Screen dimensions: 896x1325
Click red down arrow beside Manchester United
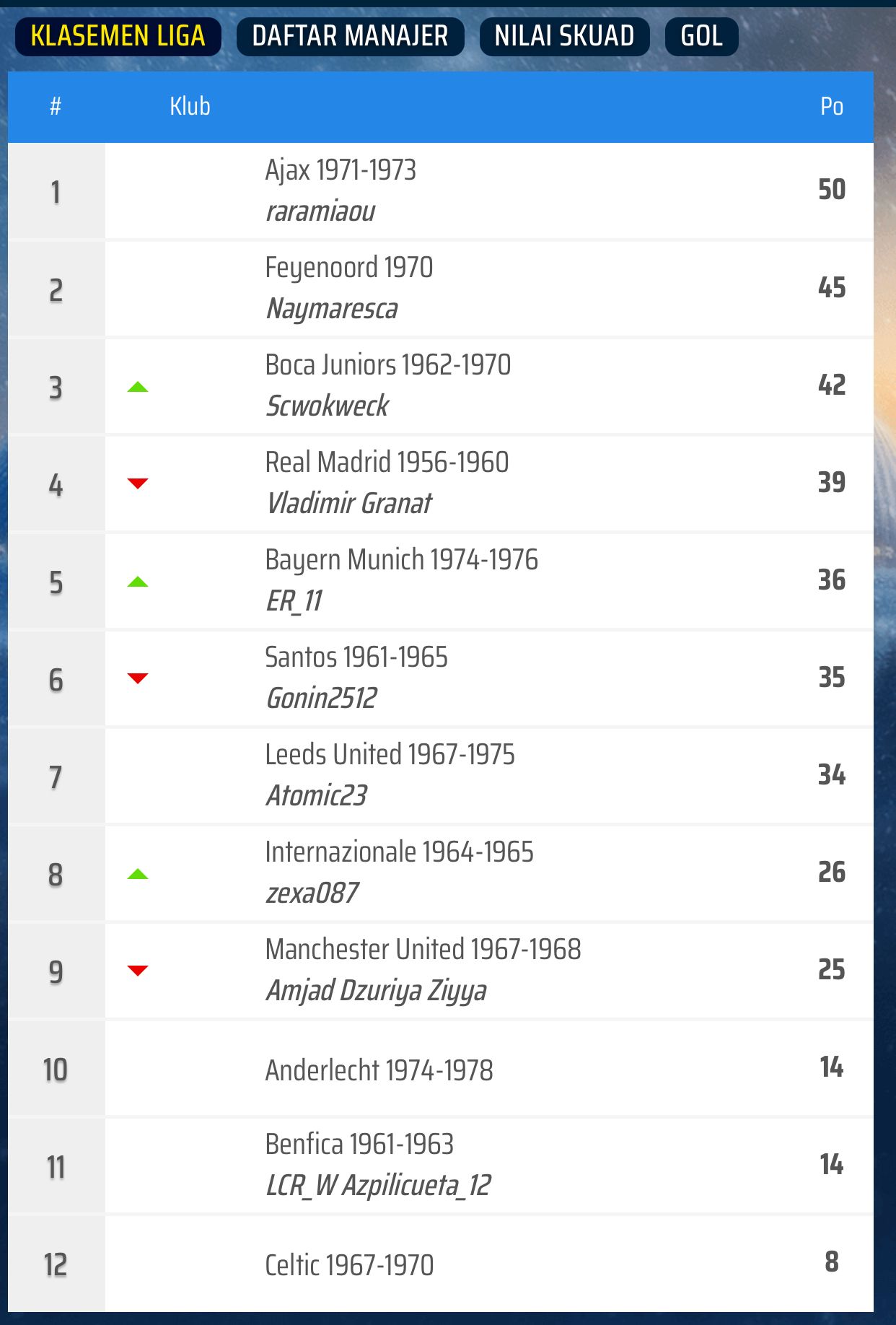pos(138,971)
